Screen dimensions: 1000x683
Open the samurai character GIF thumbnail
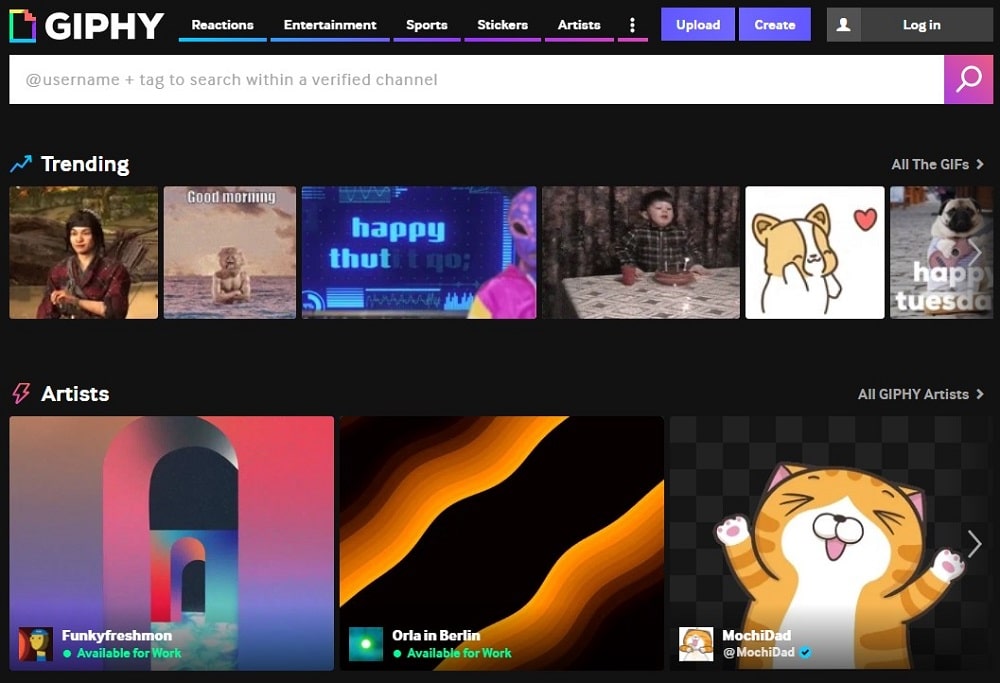[x=84, y=253]
